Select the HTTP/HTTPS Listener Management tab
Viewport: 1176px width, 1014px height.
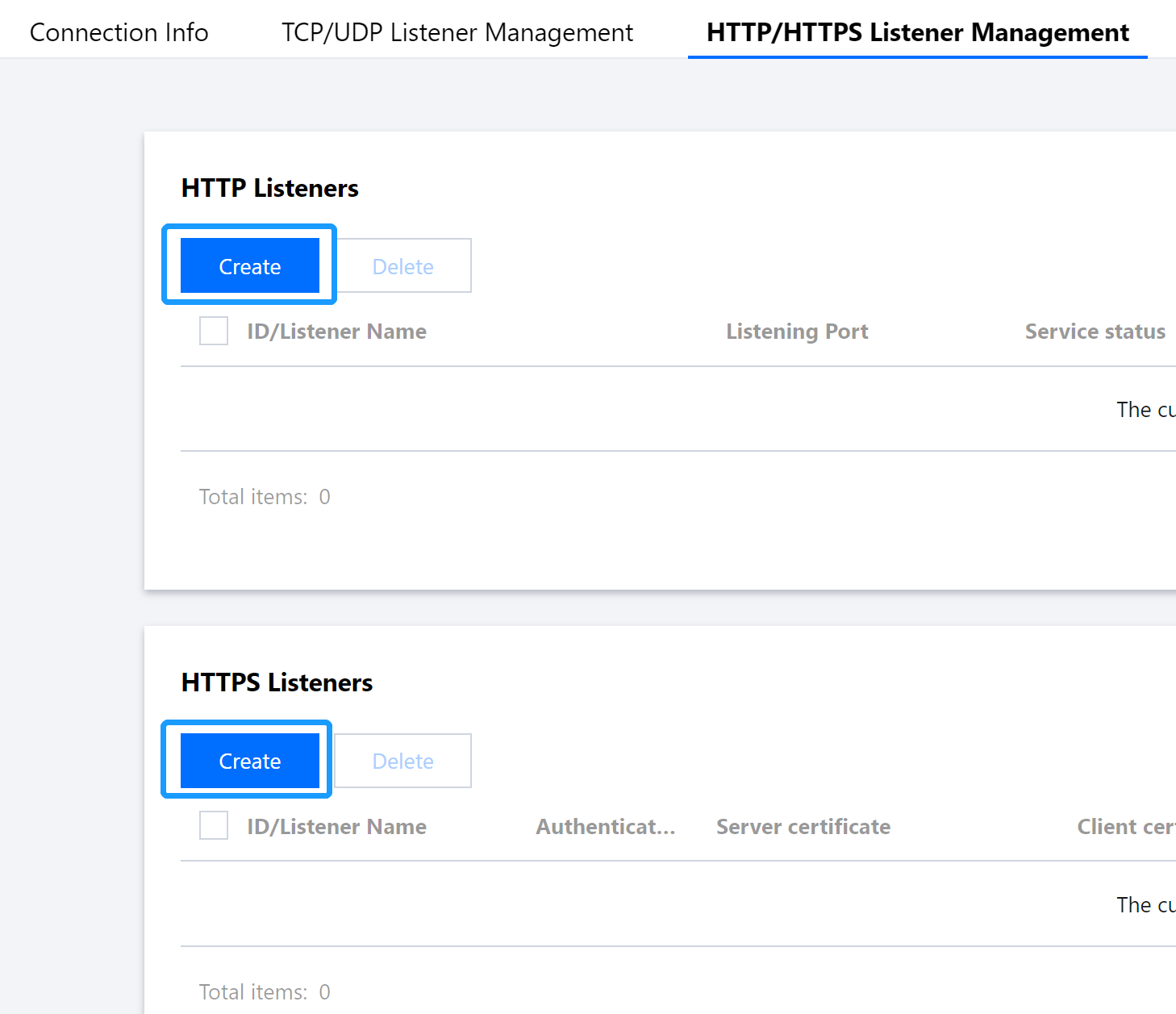pyautogui.click(x=917, y=32)
